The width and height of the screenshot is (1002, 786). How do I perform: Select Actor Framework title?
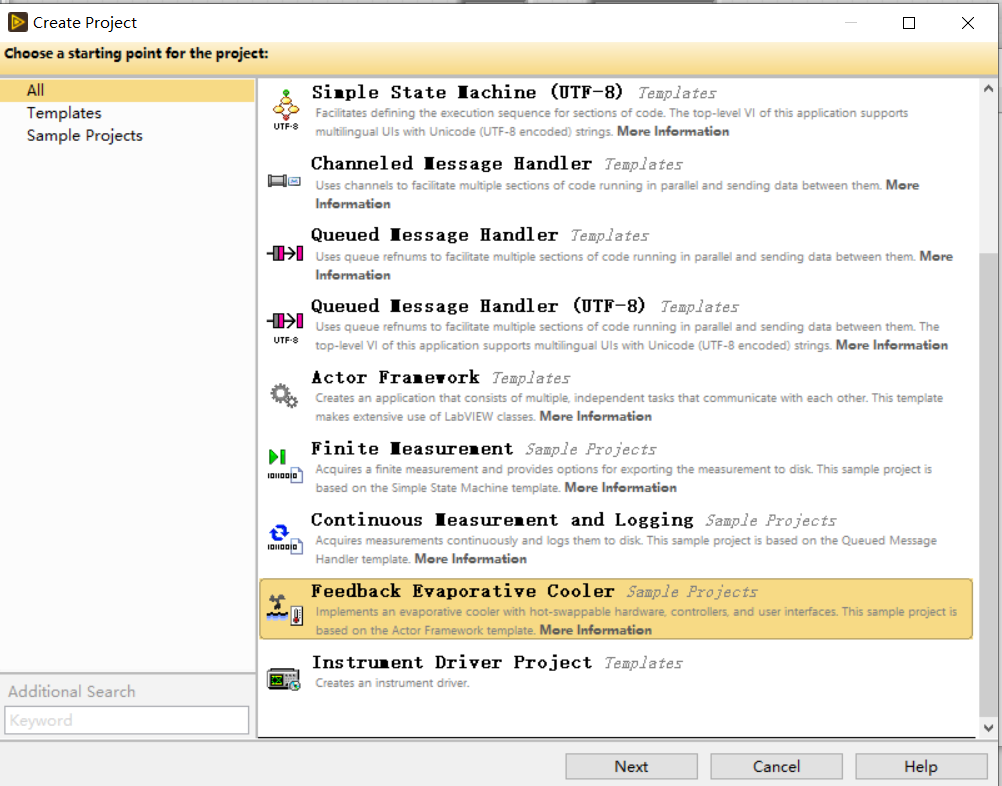click(x=396, y=378)
